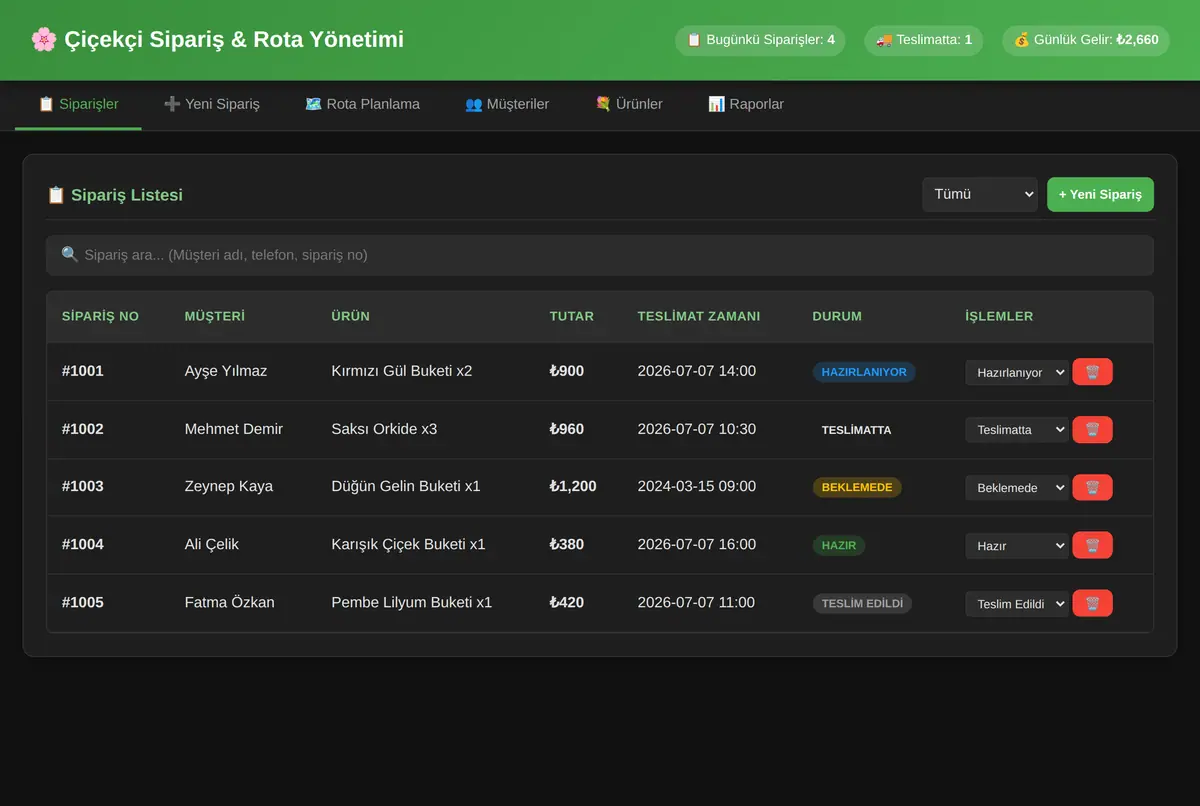Click the Çiçekçi Sipariş & Rota Yönetimi title
The width and height of the screenshot is (1200, 806).
217,40
